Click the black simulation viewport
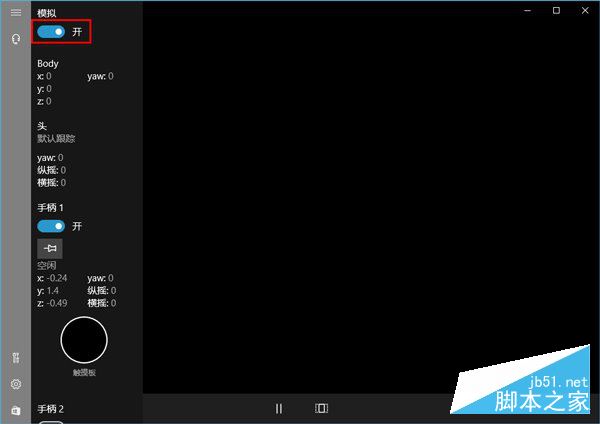This screenshot has height=424, width=600. click(x=370, y=200)
